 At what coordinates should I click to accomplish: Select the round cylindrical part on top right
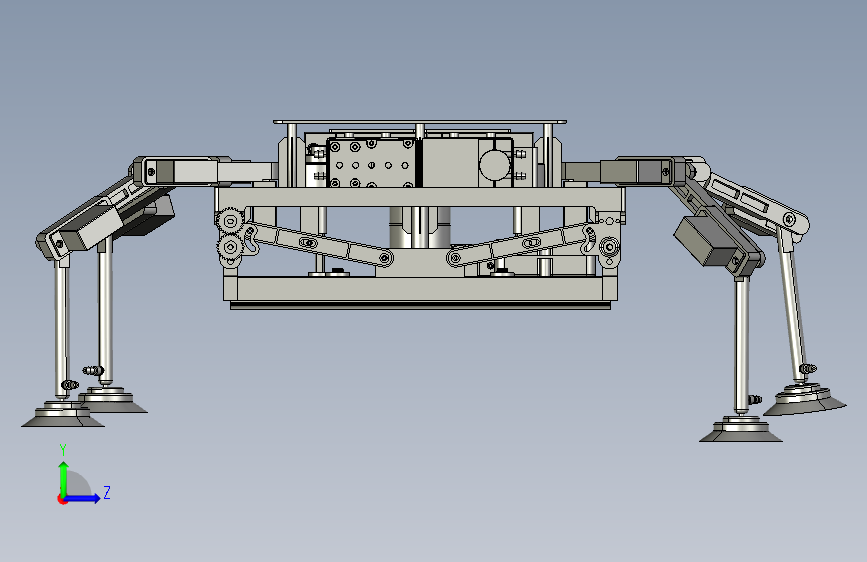[x=494, y=164]
